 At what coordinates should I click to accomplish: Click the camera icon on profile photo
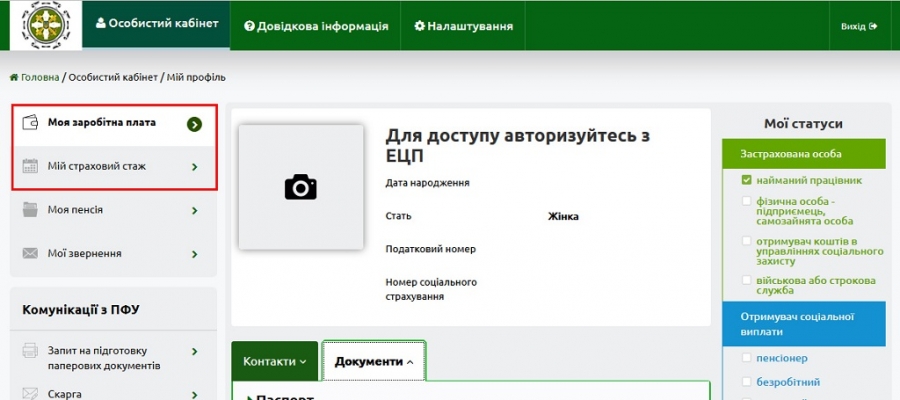click(x=301, y=187)
